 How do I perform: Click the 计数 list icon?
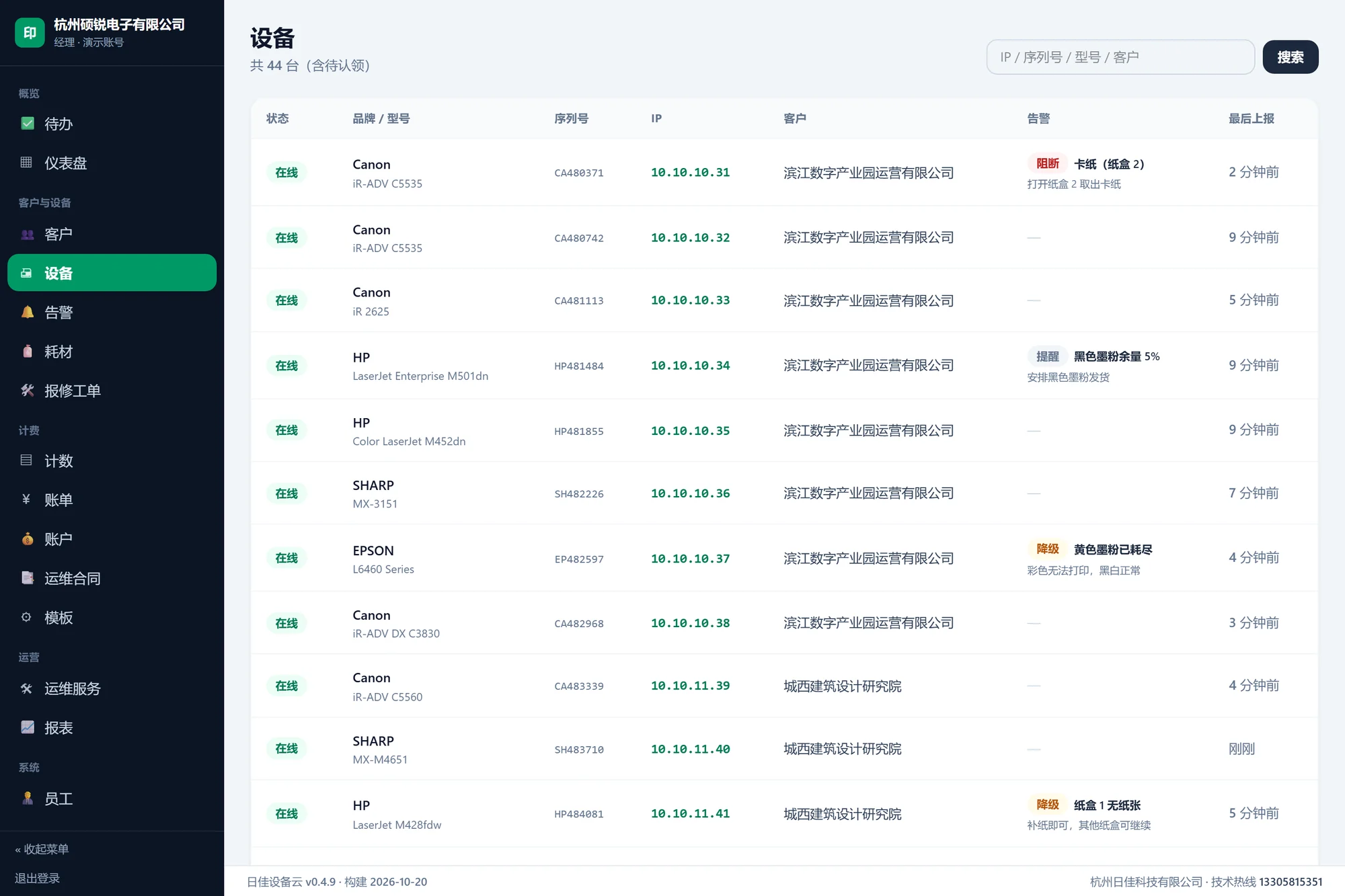coord(26,460)
